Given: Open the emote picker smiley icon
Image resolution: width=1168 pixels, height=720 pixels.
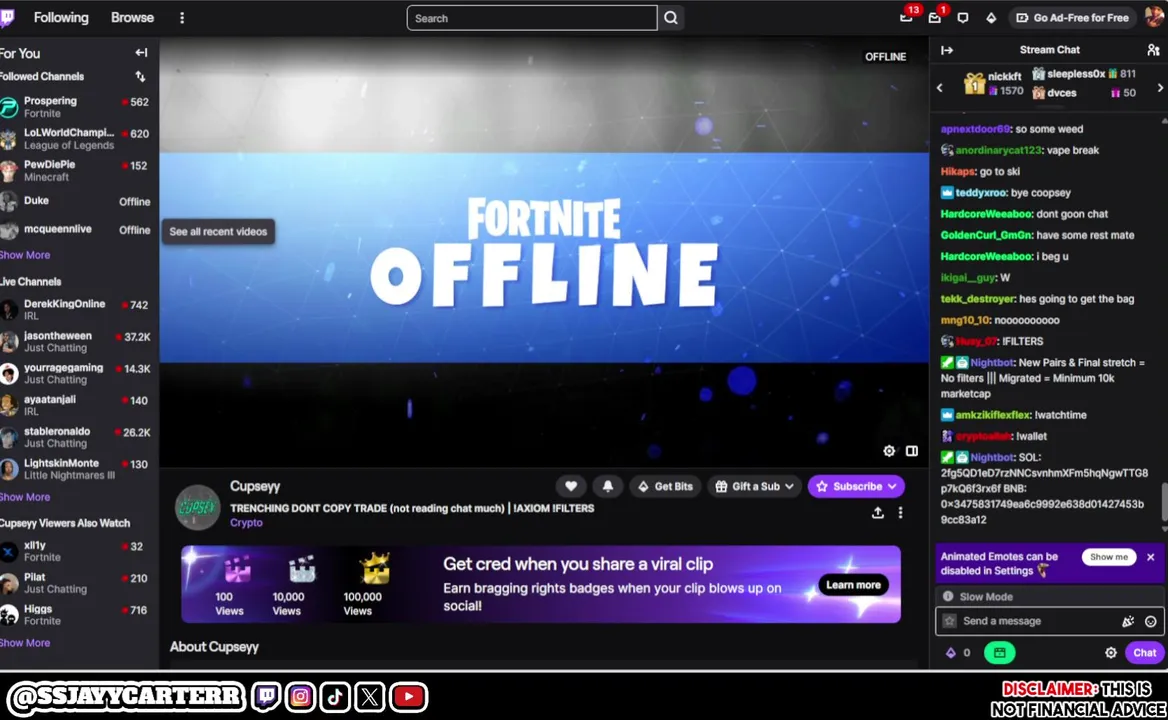Looking at the screenshot, I should (1151, 621).
